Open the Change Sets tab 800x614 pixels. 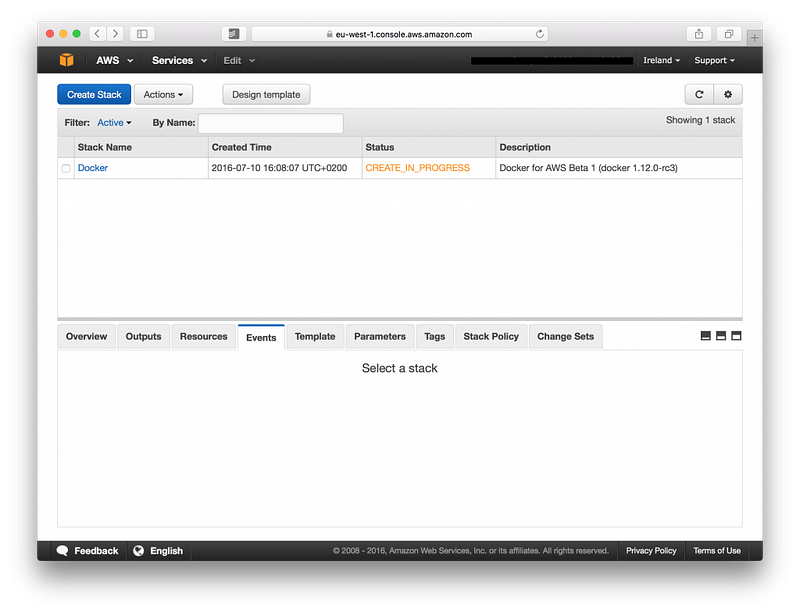click(x=565, y=336)
